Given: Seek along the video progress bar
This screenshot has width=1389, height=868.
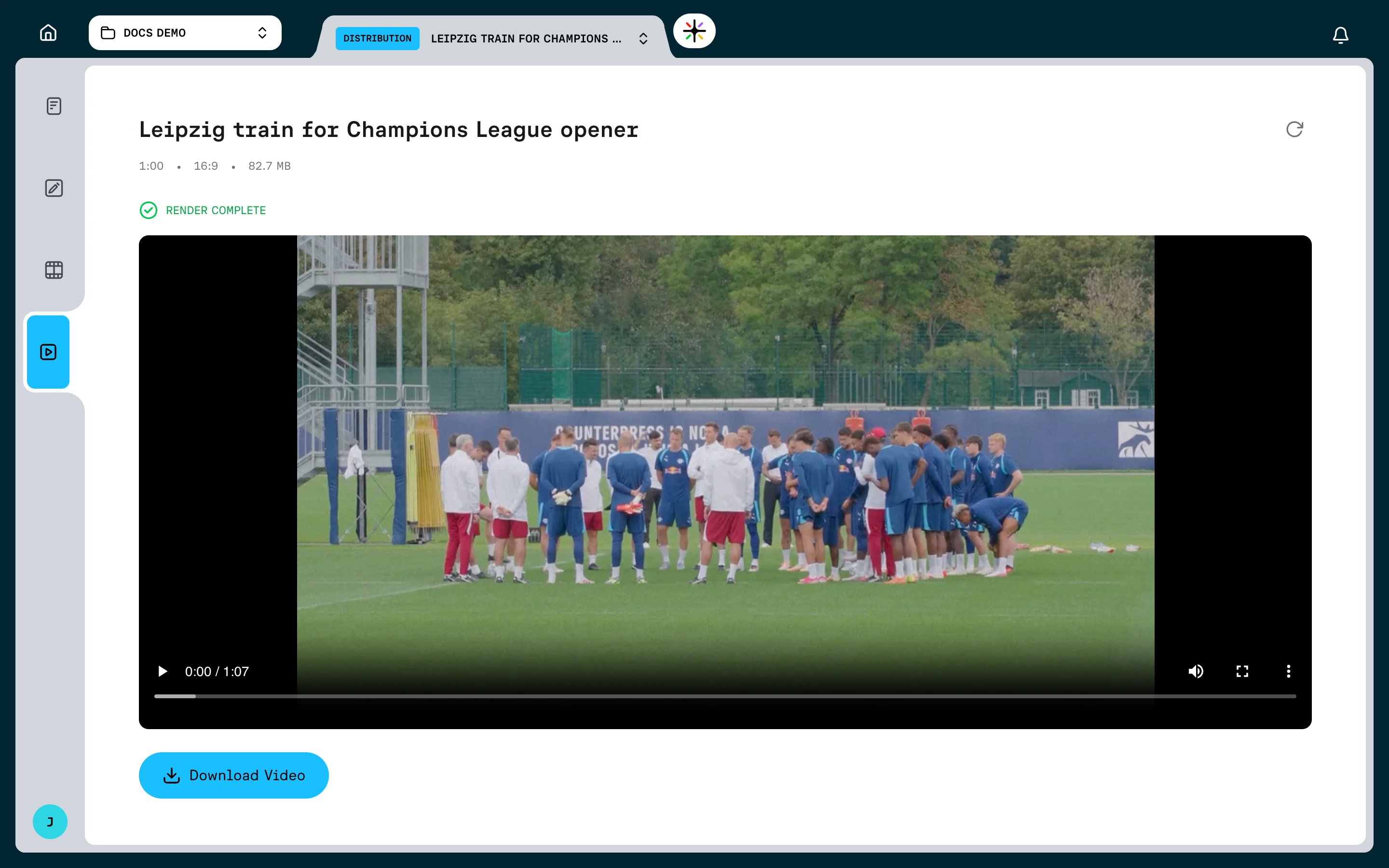Looking at the screenshot, I should 725,696.
